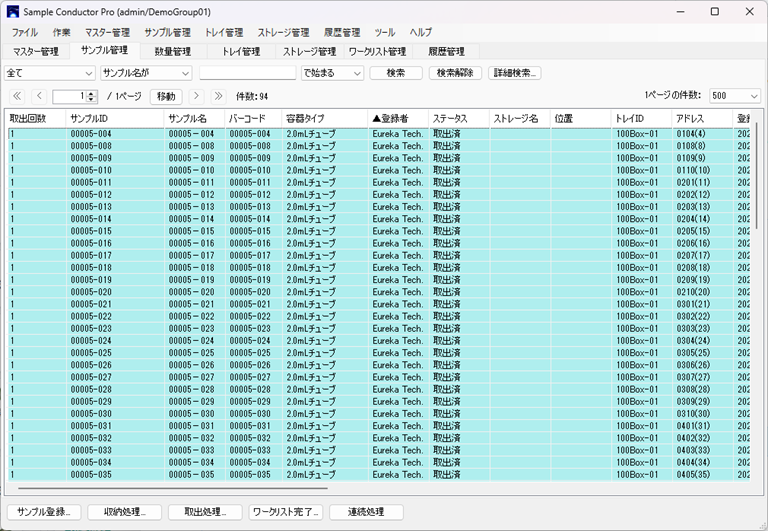The image size is (768, 531).
Task: Click the search text input field
Action: [247, 73]
